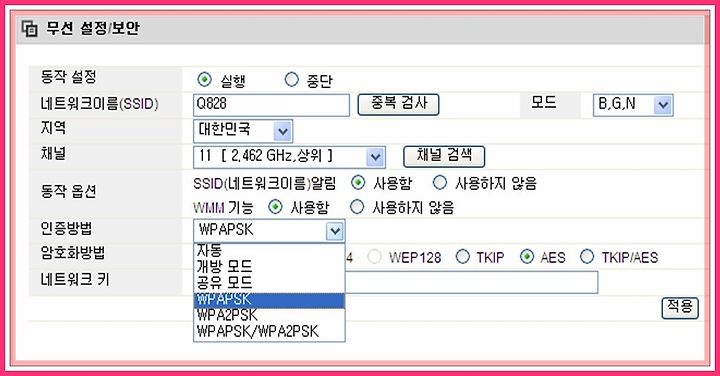
Task: Choose WPA2PSK from authentication list
Action: pos(269,315)
